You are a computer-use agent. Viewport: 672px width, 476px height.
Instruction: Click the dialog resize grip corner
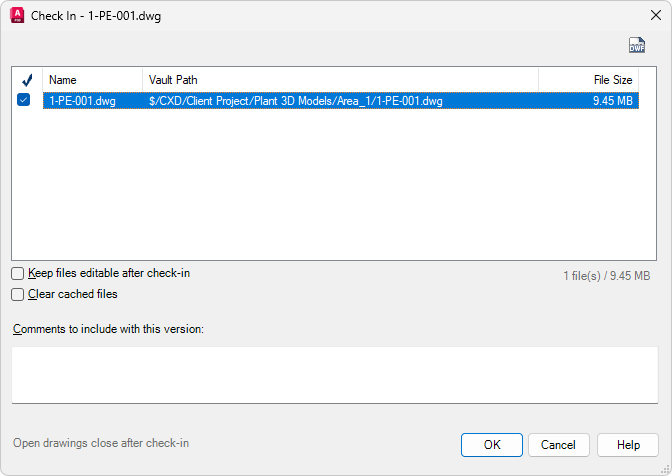coord(665,469)
